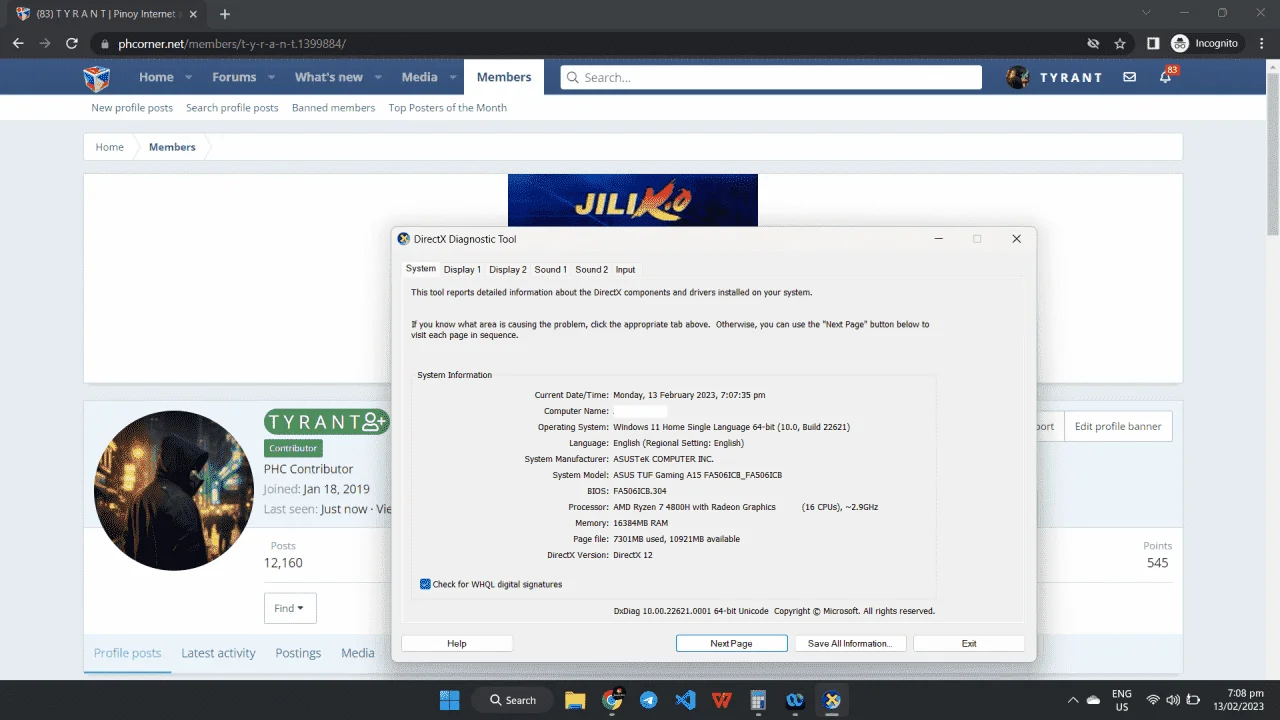The height and width of the screenshot is (720, 1280).
Task: Open a new browser tab
Action: click(225, 14)
